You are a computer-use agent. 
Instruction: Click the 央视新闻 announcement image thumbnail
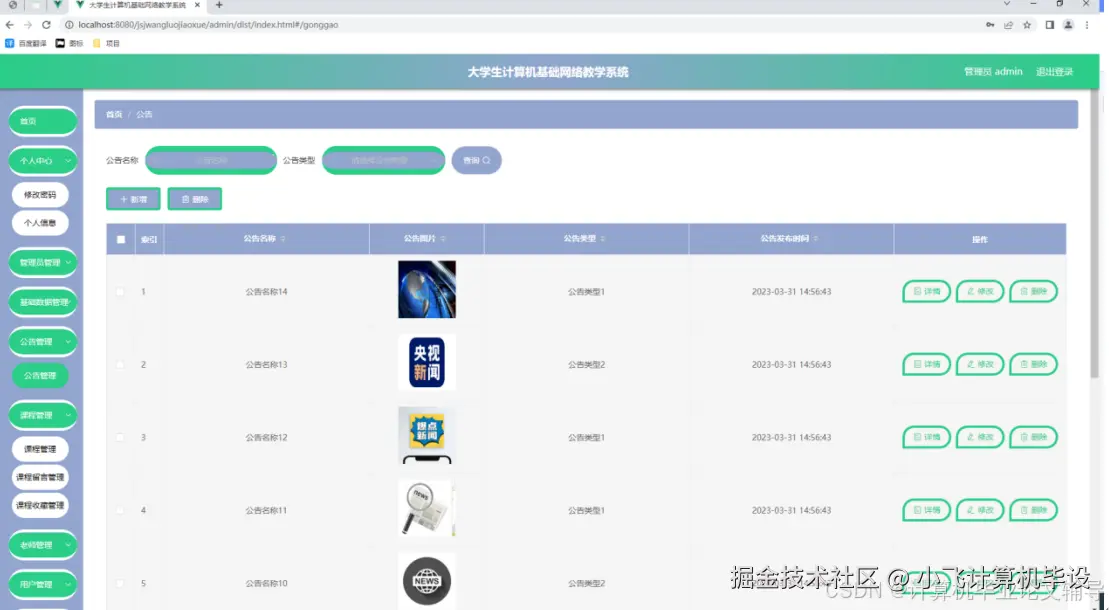point(427,364)
